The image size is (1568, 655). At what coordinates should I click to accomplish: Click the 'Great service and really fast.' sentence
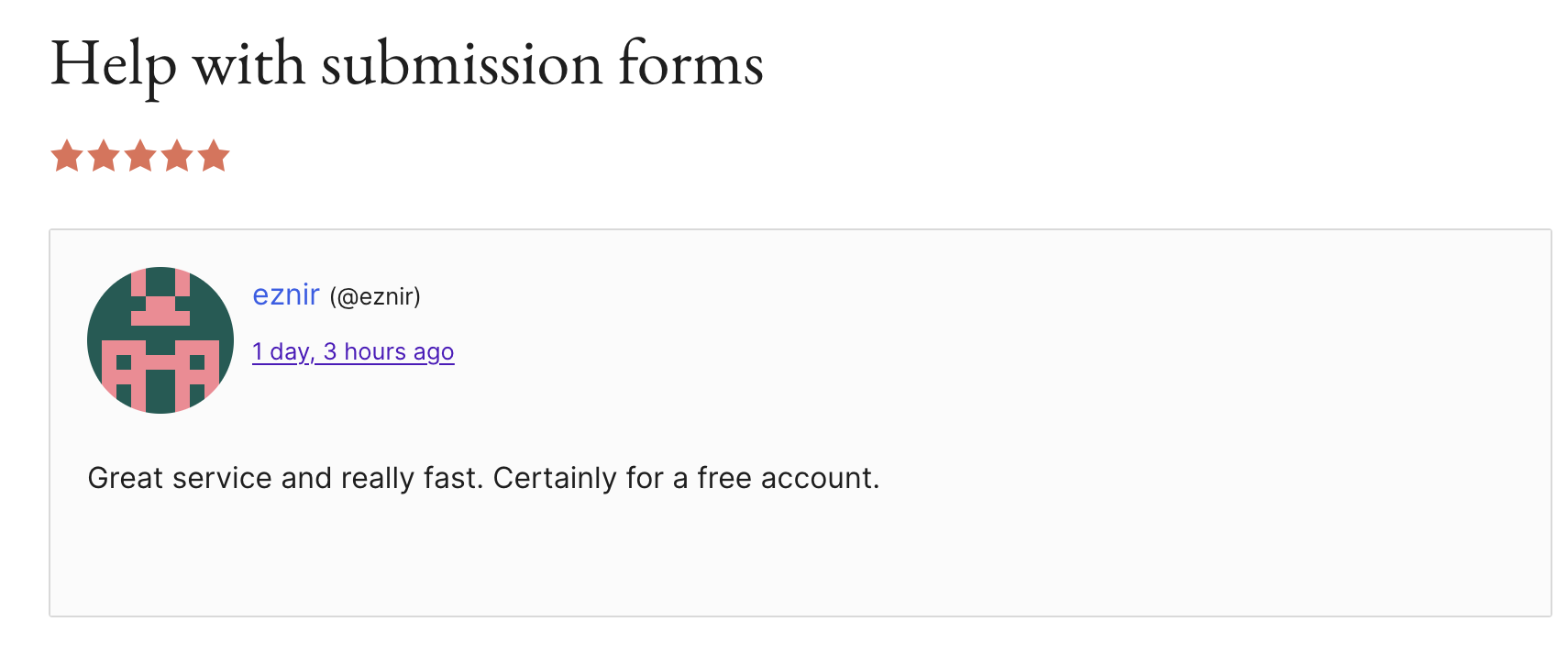284,479
